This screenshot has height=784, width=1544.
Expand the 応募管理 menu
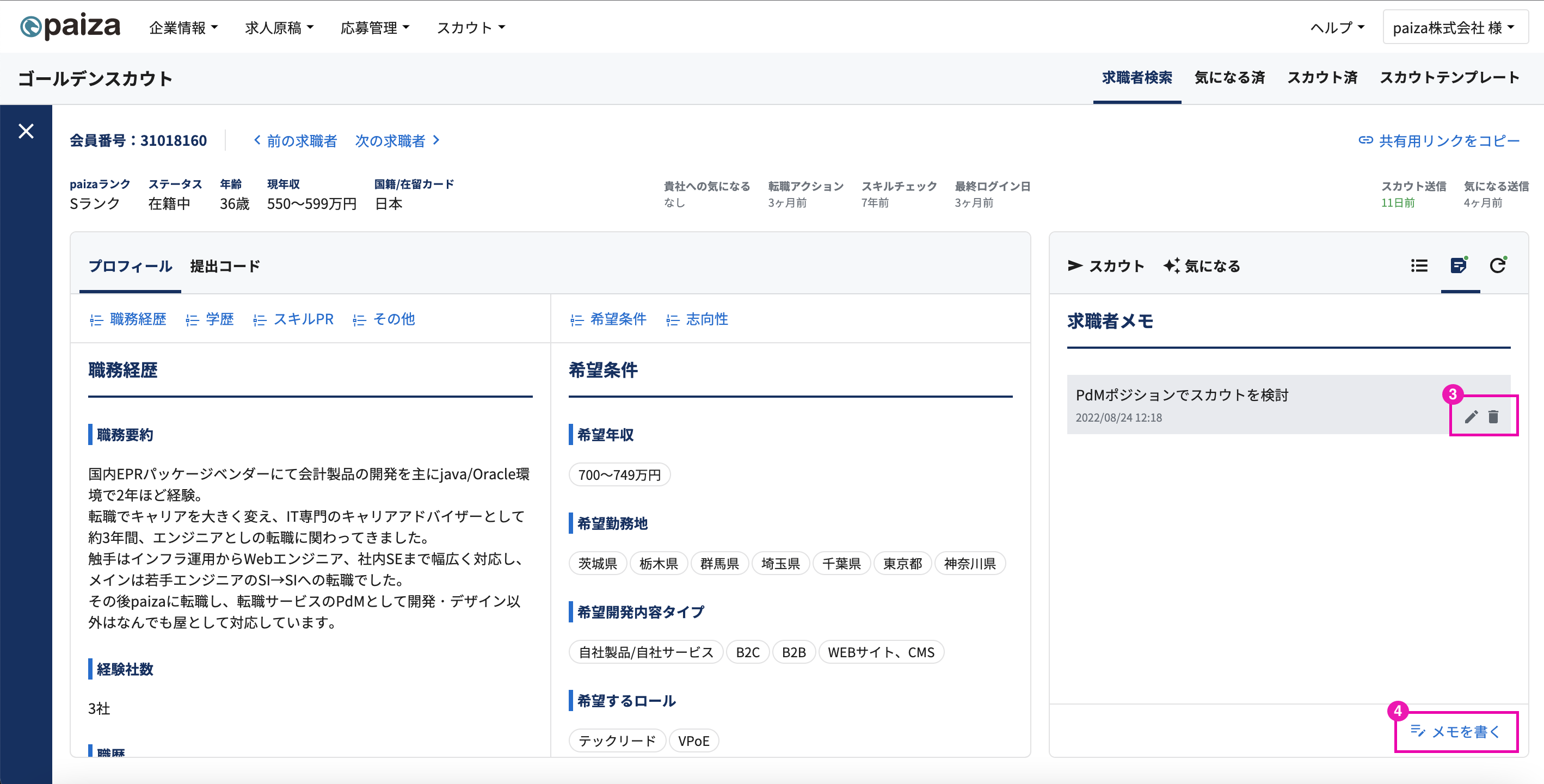(375, 28)
